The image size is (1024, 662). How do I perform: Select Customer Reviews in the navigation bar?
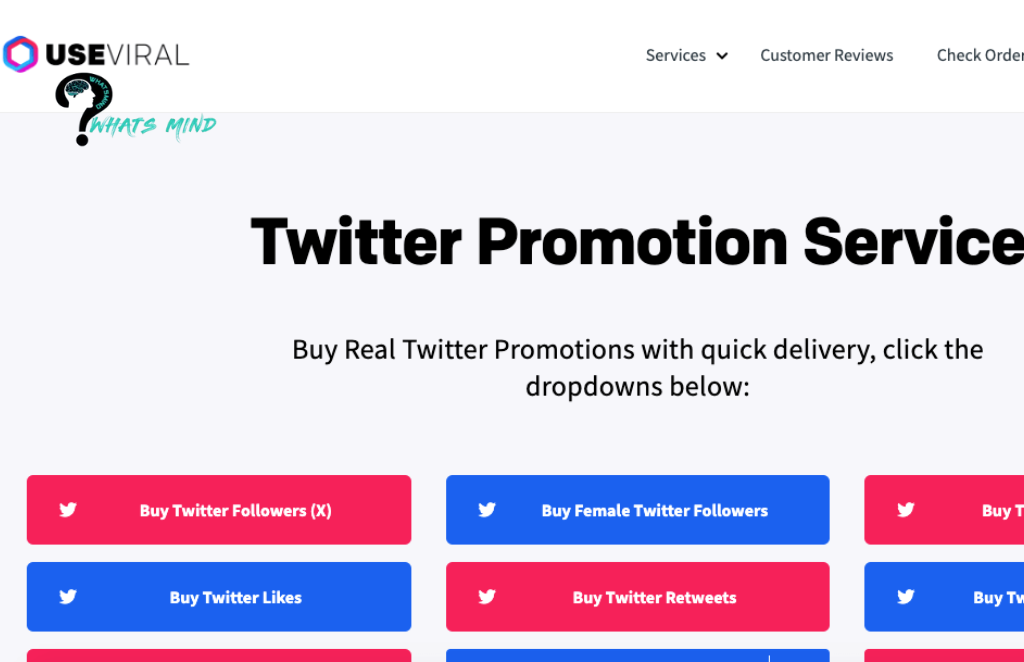coord(827,56)
